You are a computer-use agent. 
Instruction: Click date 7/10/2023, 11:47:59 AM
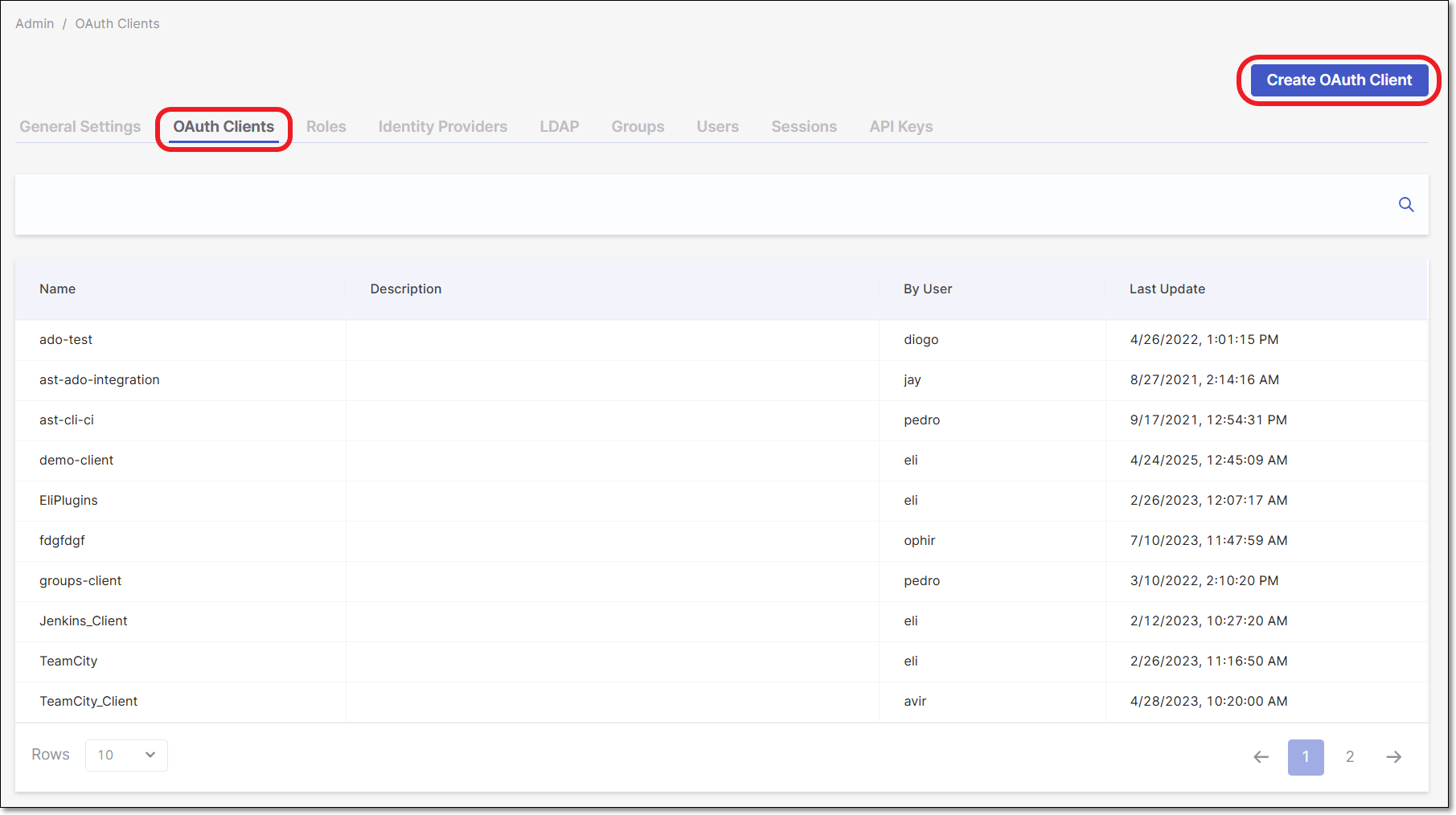[x=1208, y=541]
